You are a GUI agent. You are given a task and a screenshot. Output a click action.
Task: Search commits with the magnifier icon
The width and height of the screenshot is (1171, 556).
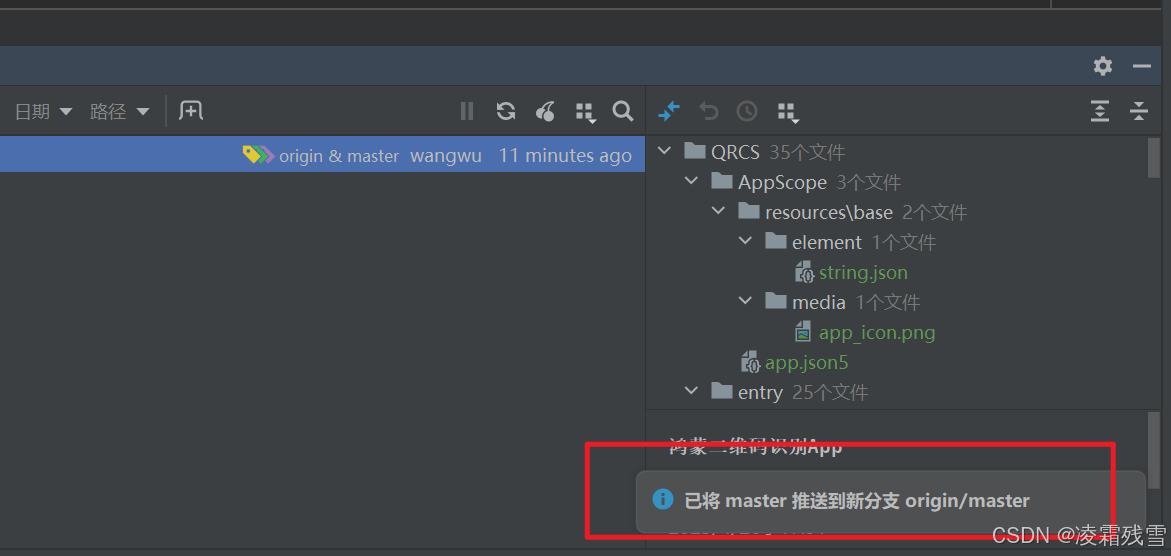pos(623,111)
